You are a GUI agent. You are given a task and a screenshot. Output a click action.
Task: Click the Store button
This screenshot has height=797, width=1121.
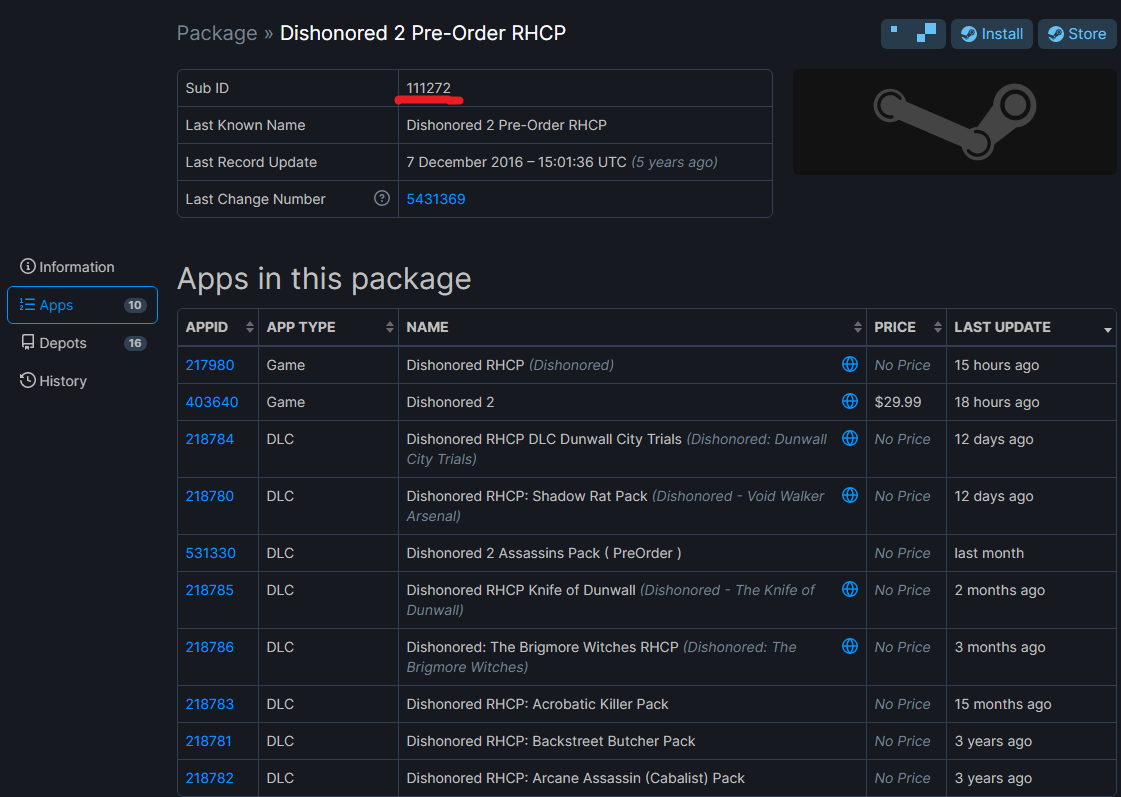pyautogui.click(x=1076, y=34)
